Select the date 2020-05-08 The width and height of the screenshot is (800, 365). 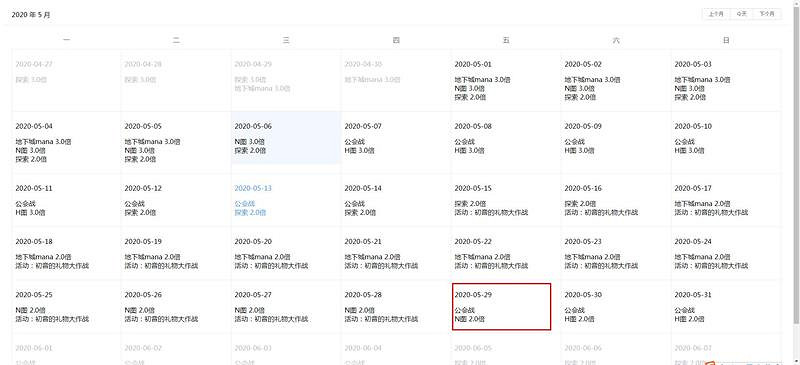coord(473,126)
